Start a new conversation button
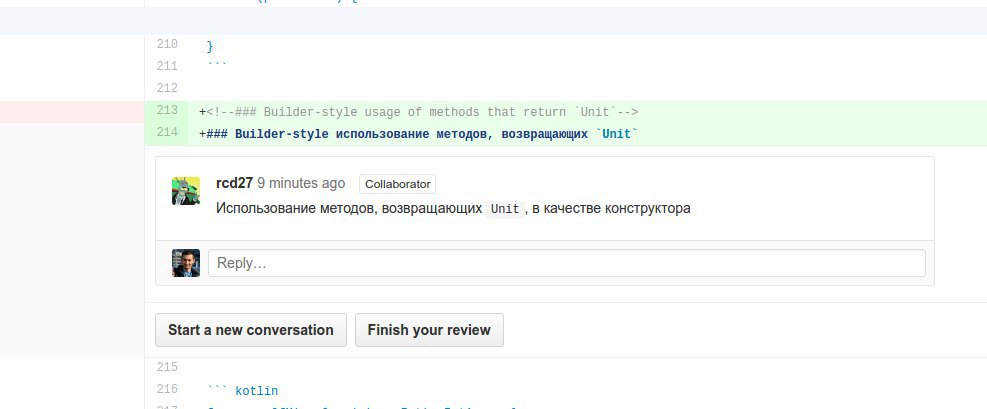Screen dimensions: 987x409 point(251,330)
